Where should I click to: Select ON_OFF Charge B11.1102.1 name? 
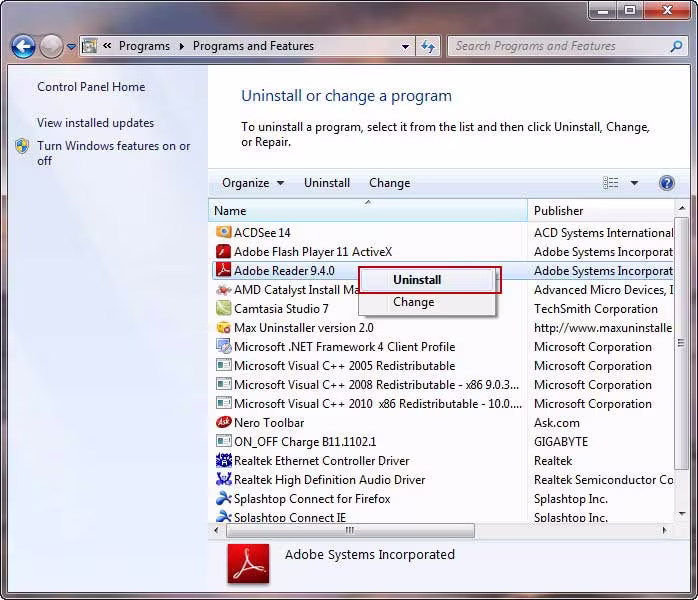click(305, 442)
